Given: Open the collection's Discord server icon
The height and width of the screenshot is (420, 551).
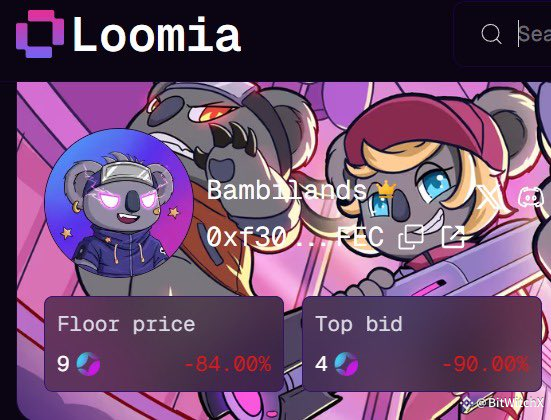Looking at the screenshot, I should [x=531, y=197].
